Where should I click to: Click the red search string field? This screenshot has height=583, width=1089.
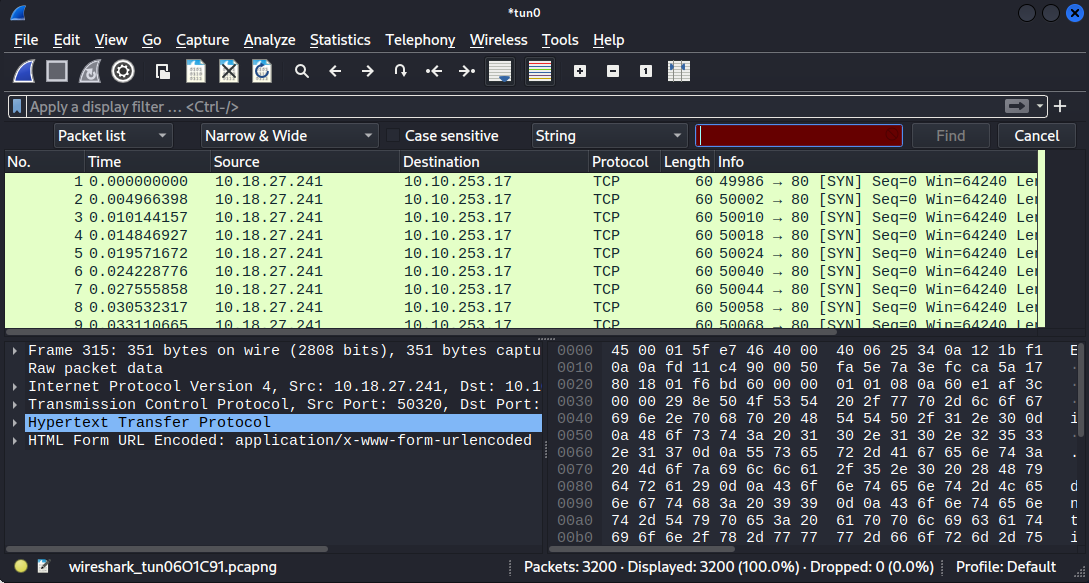(x=799, y=136)
